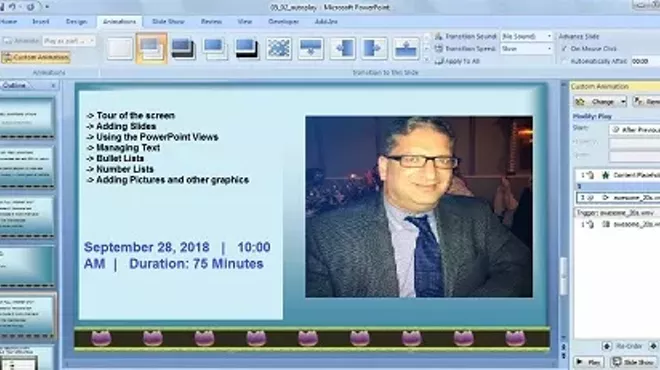This screenshot has height=370, width=660.
Task: Choose the fourth transition effect thumbnail
Action: tap(215, 48)
